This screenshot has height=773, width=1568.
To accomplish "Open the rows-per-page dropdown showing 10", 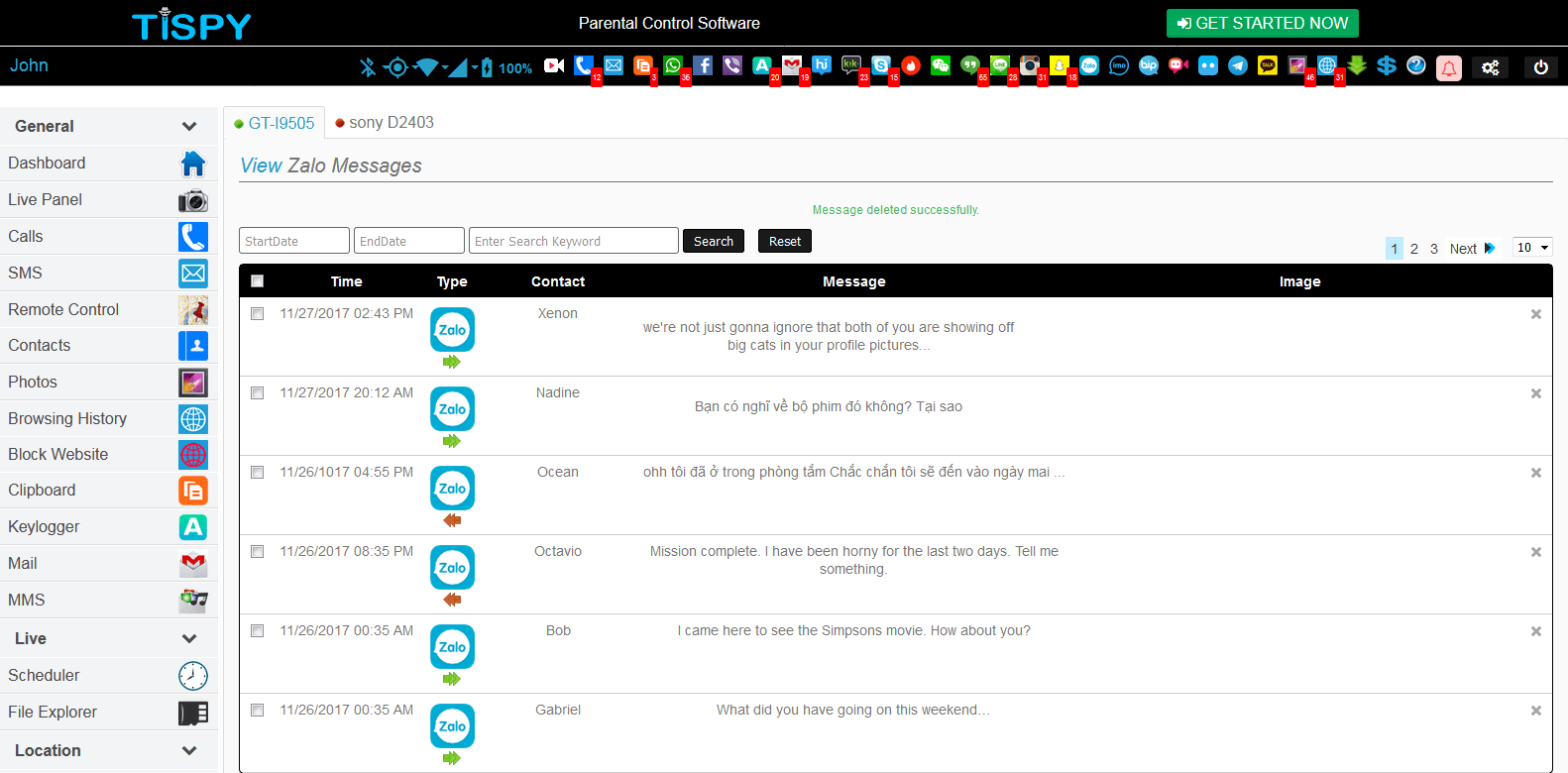I will tap(1532, 248).
